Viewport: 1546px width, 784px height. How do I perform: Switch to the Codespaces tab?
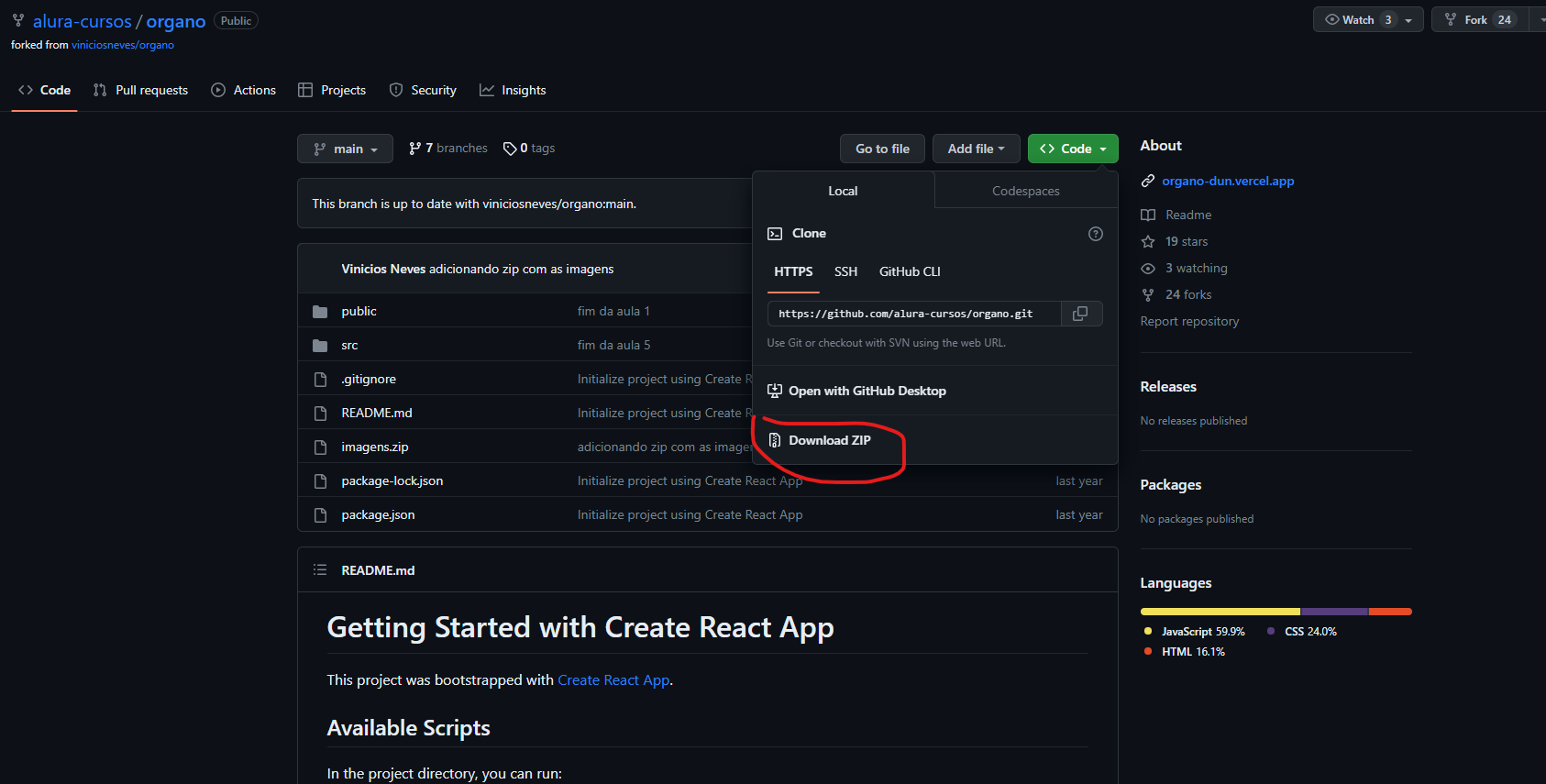[1026, 191]
